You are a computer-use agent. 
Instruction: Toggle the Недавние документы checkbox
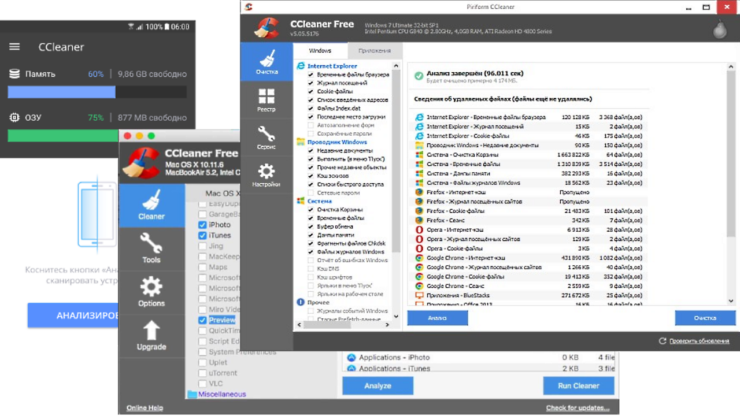(x=311, y=151)
